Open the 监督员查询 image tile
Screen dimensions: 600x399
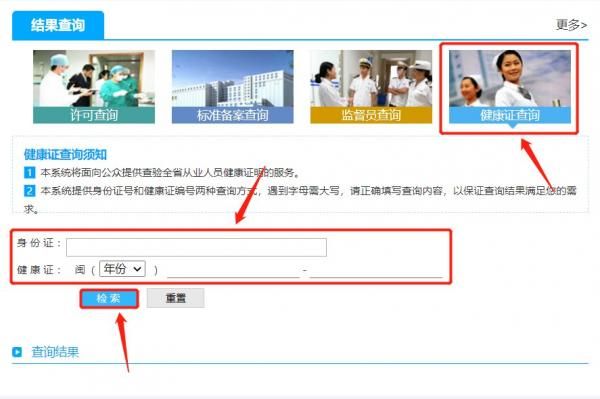371,87
